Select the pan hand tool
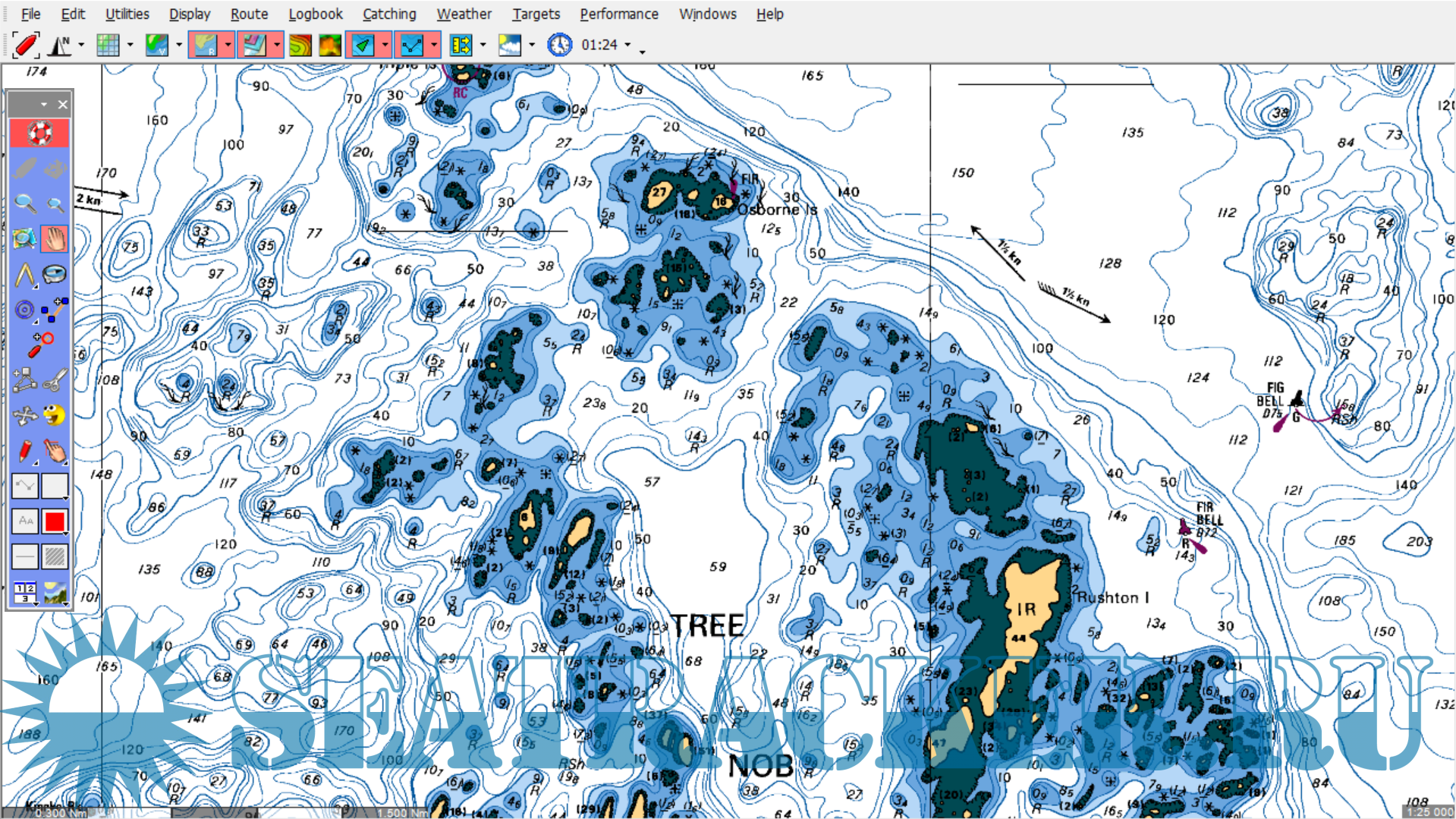This screenshot has height=819, width=1456. pos(55,238)
